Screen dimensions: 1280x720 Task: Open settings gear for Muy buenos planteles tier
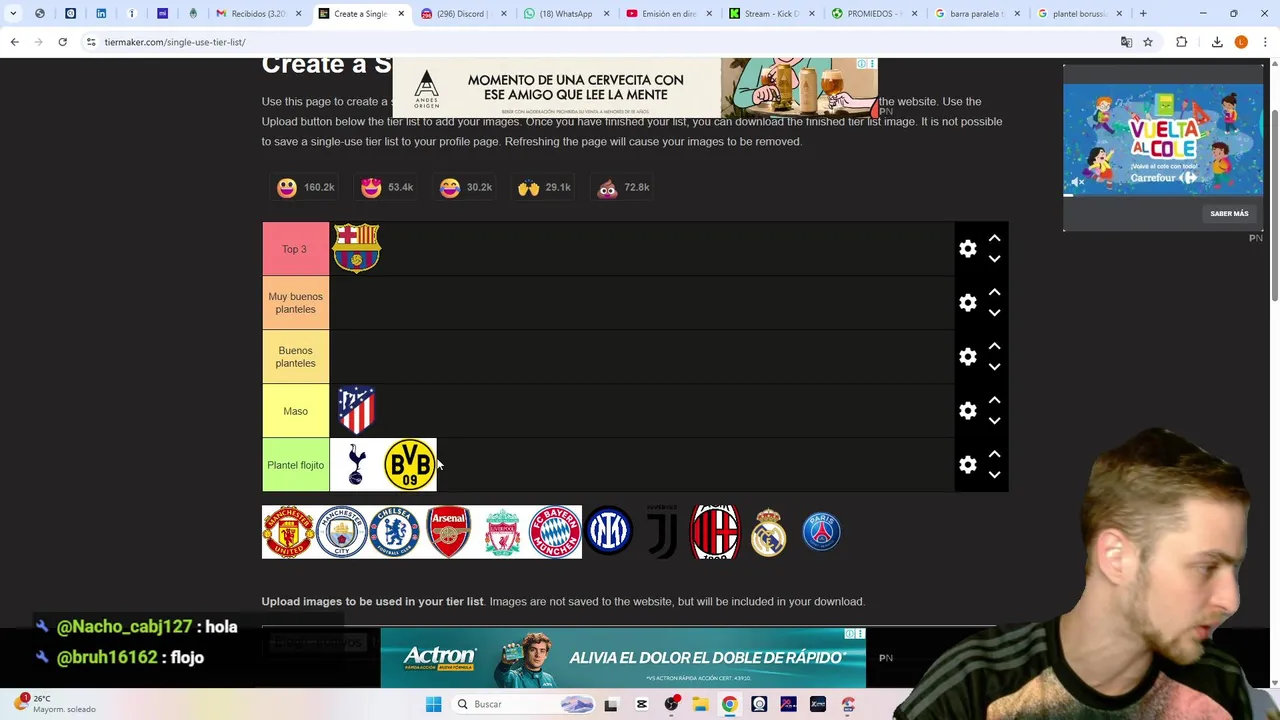click(967, 302)
